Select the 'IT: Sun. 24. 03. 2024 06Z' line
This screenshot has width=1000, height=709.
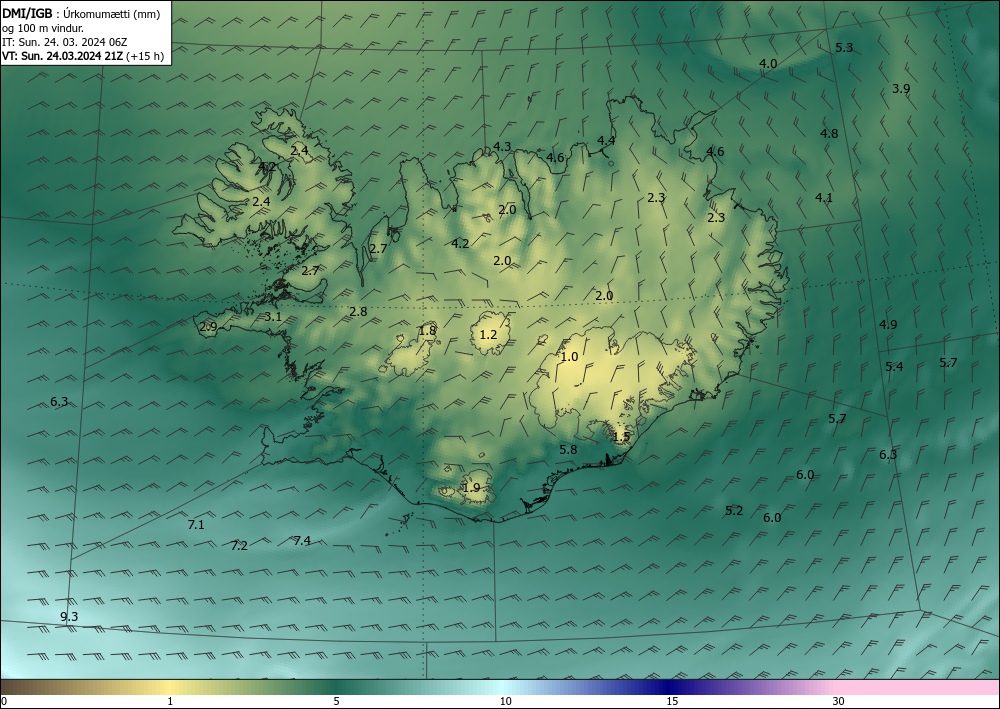tap(64, 42)
